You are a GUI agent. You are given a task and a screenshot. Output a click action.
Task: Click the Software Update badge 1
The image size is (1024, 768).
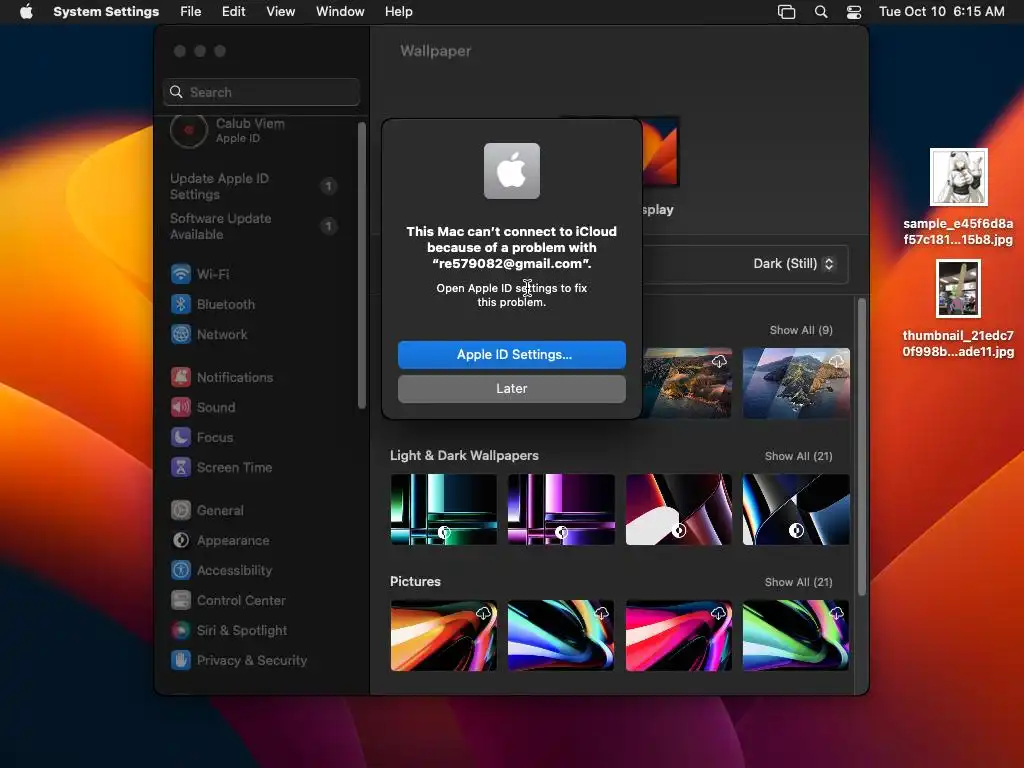(328, 226)
